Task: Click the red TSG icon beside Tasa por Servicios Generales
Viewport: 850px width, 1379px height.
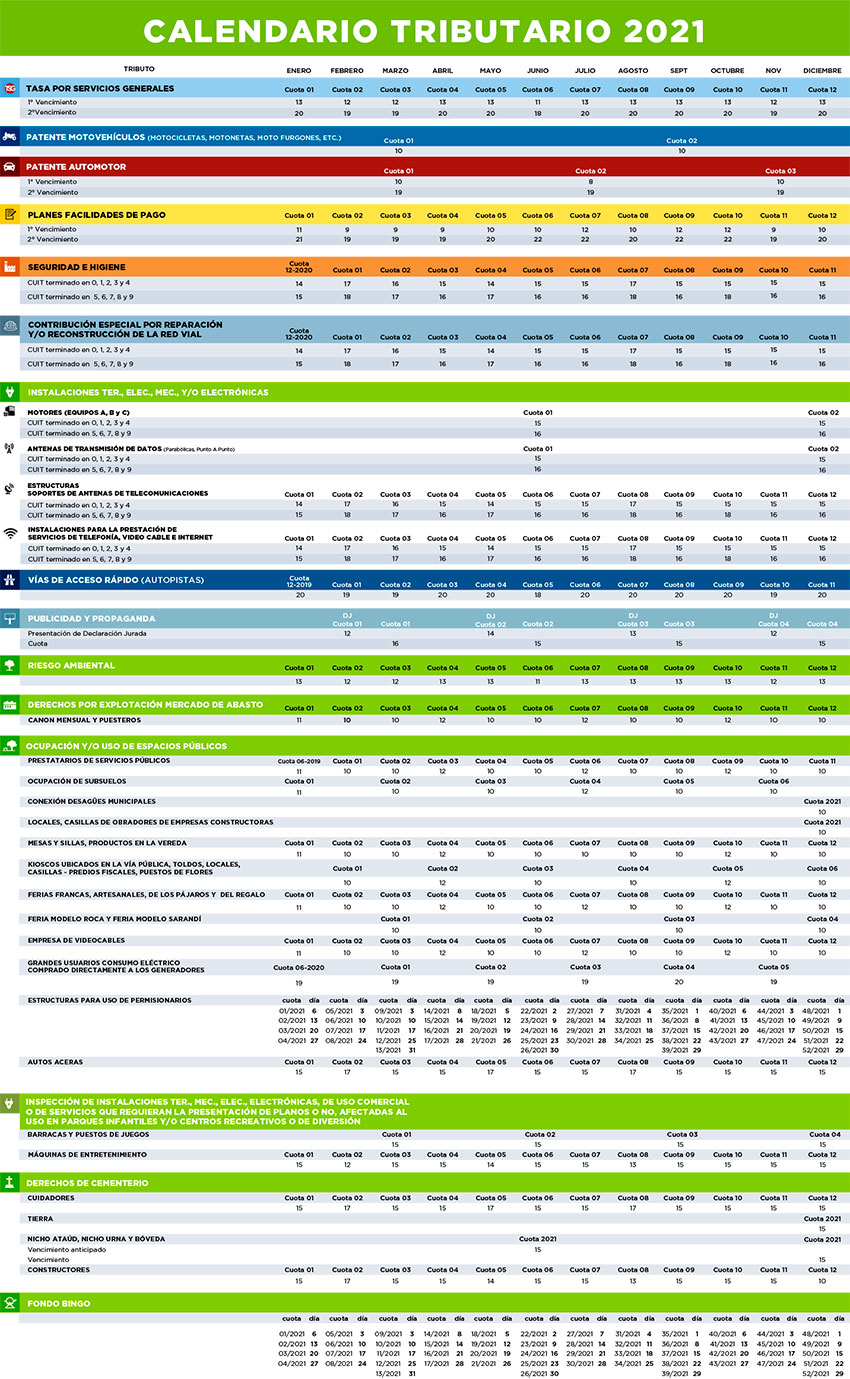Action: (9, 88)
